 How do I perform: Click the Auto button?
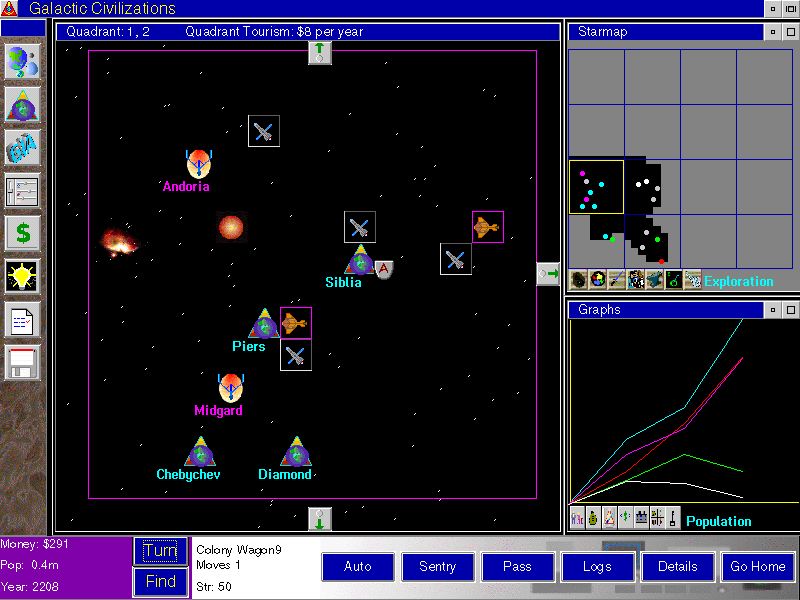[x=358, y=566]
